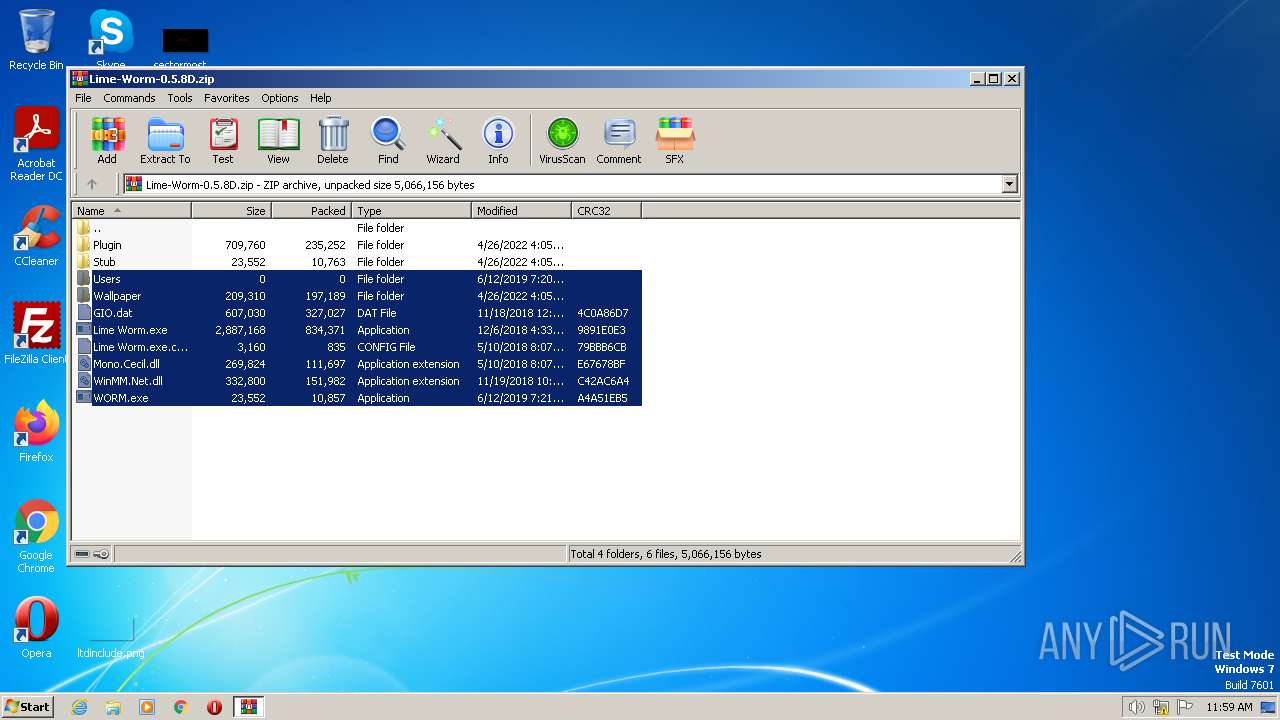Sort by Type column header
This screenshot has width=1280, height=720.
[411, 211]
